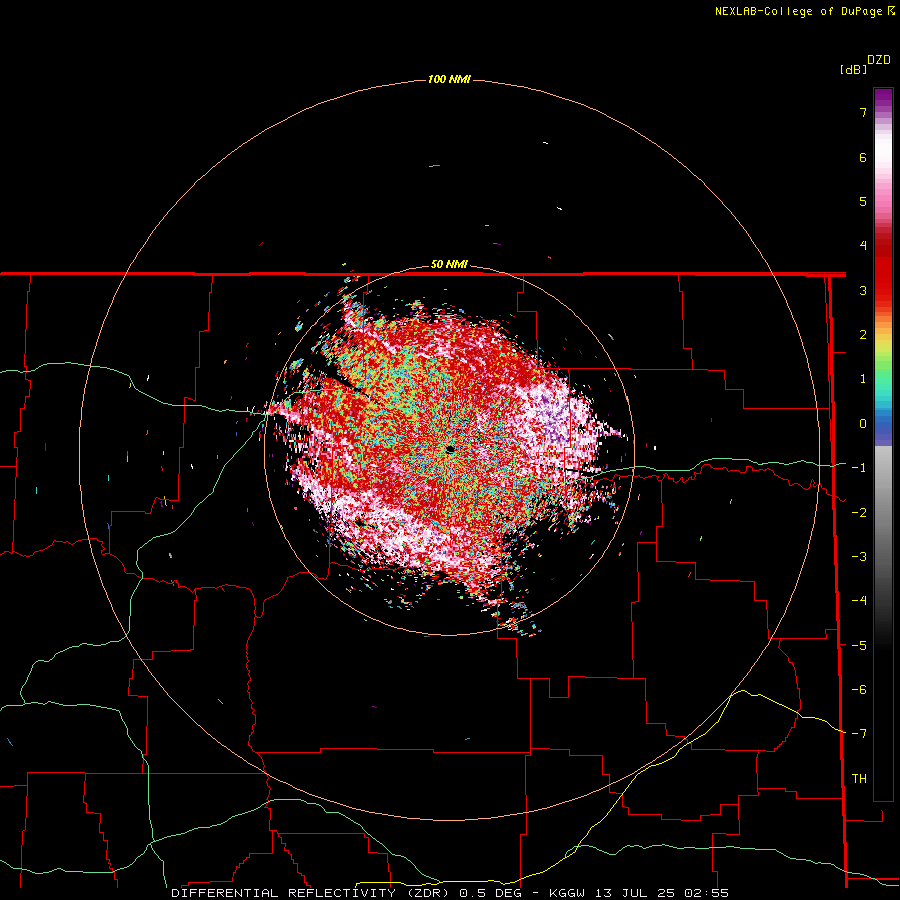Click the legend value -2 label

(859, 513)
